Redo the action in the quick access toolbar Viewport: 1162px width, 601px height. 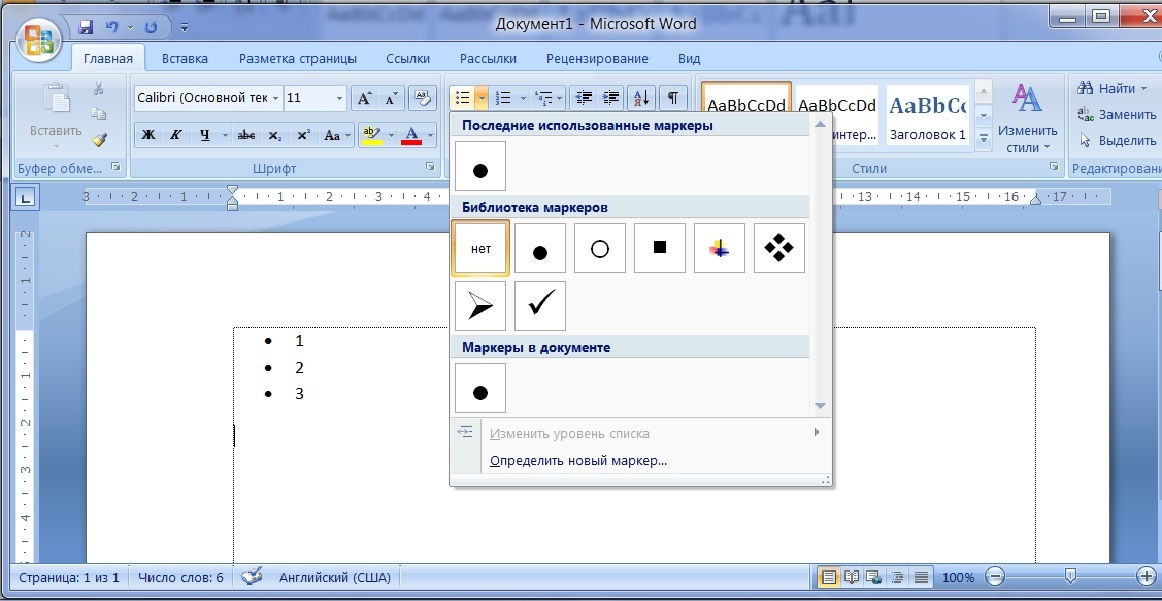pos(150,27)
